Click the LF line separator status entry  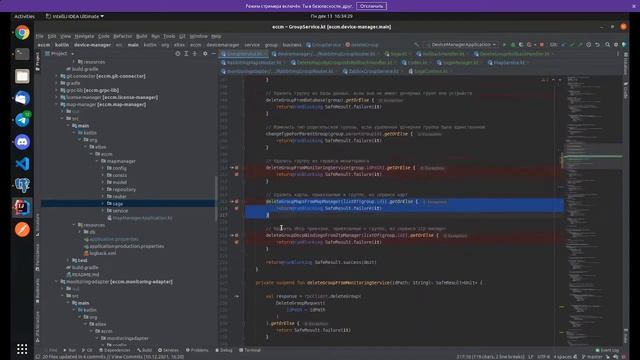(531, 357)
